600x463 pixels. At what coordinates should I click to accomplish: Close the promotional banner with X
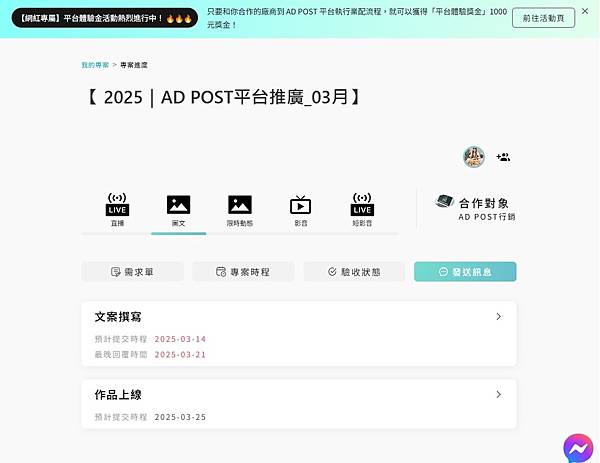click(585, 11)
